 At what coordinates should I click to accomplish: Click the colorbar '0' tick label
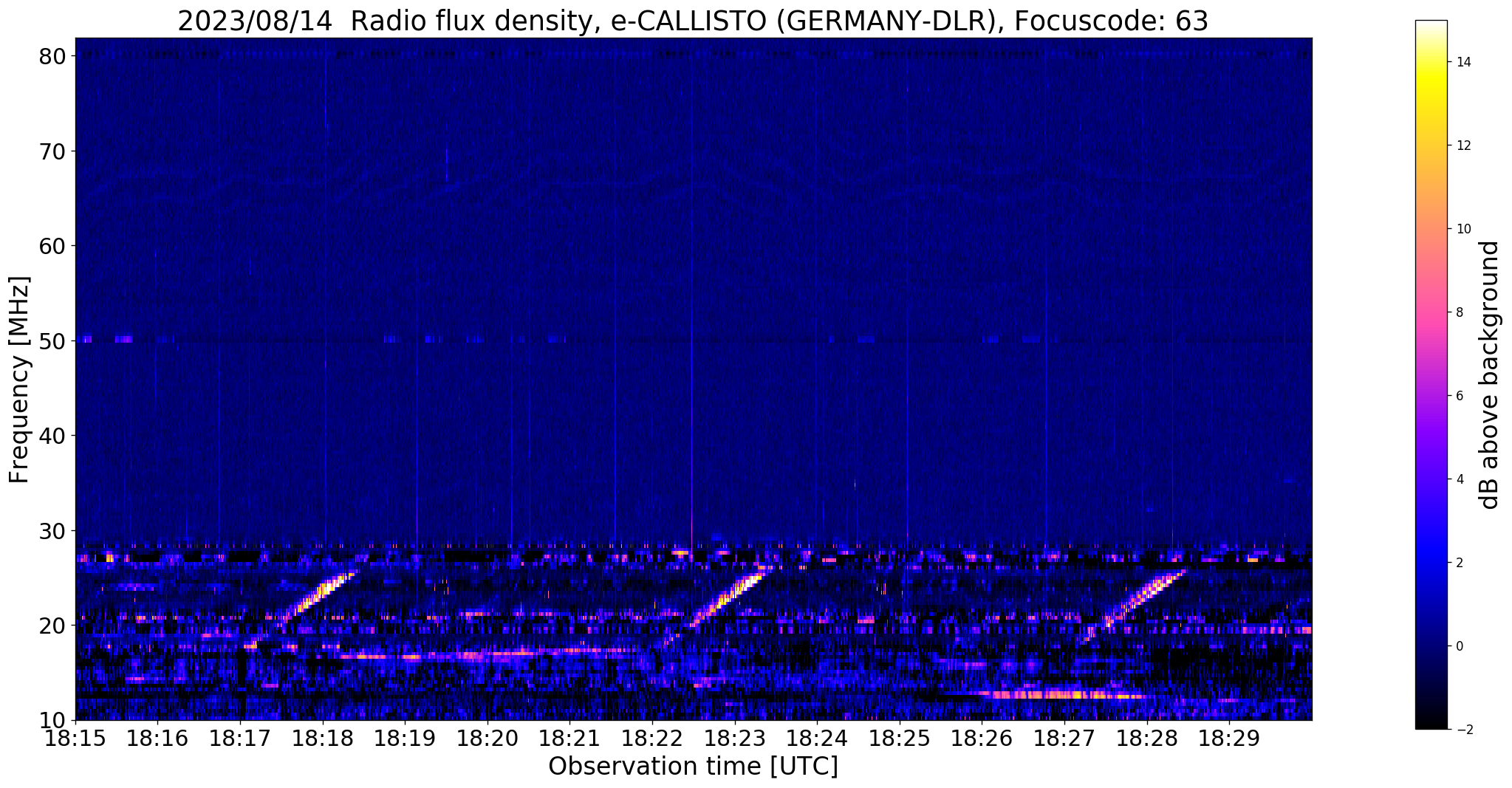coord(1459,646)
